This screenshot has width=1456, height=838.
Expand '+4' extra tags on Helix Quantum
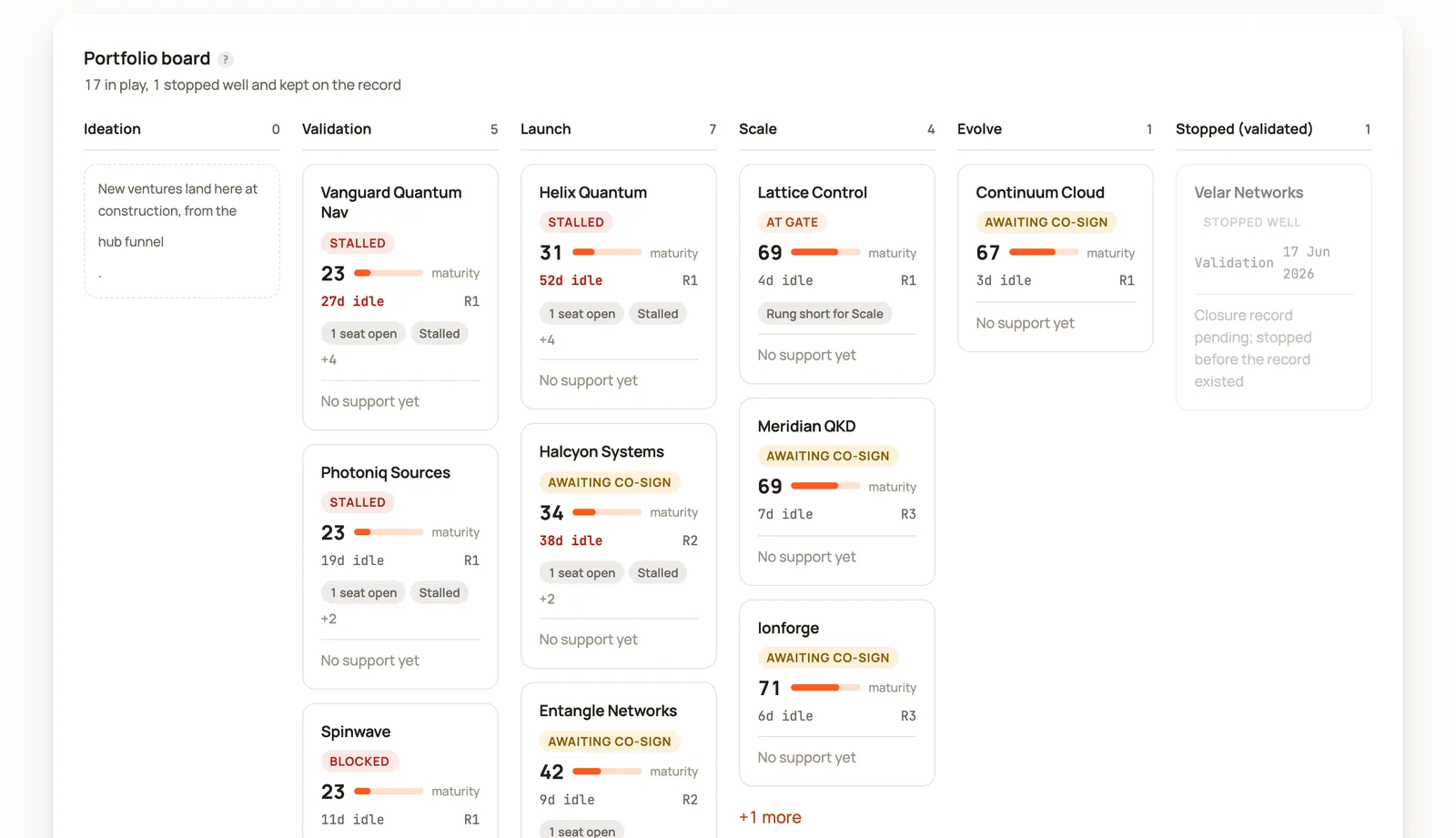[547, 339]
